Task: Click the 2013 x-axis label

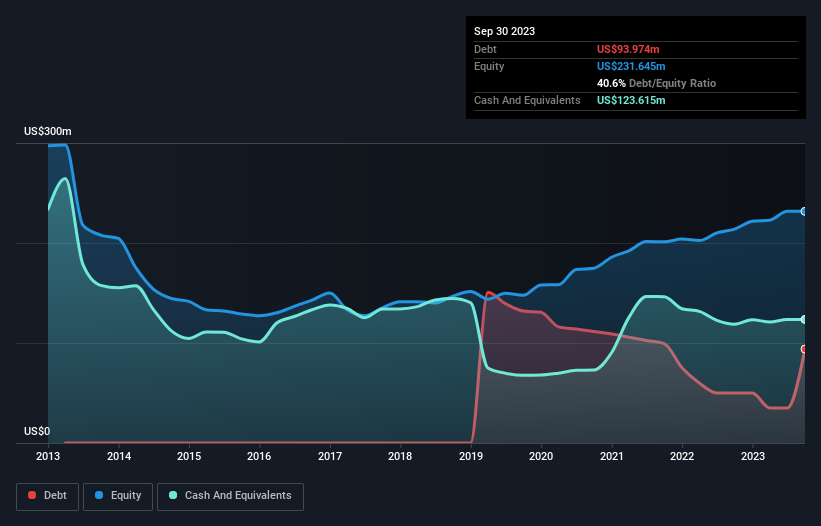Action: (x=48, y=456)
